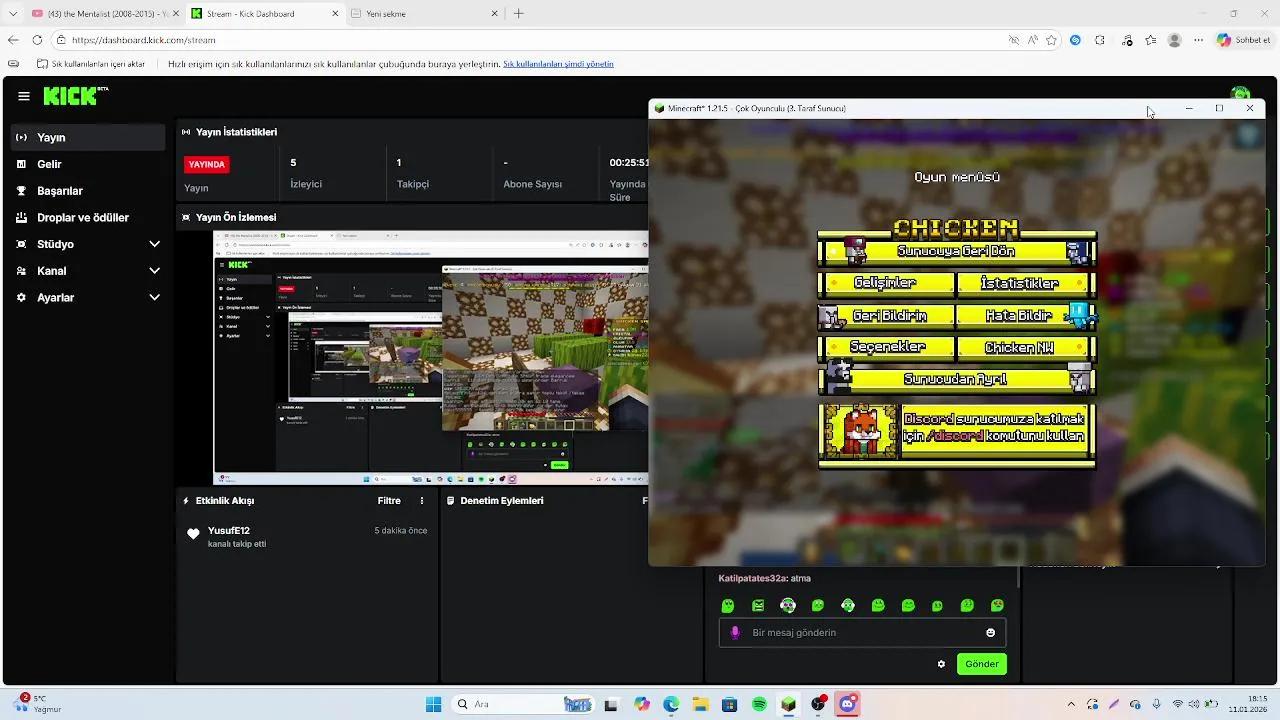Viewport: 1280px width, 720px height.
Task: Click the Minecraft icon on the taskbar
Action: (x=788, y=703)
